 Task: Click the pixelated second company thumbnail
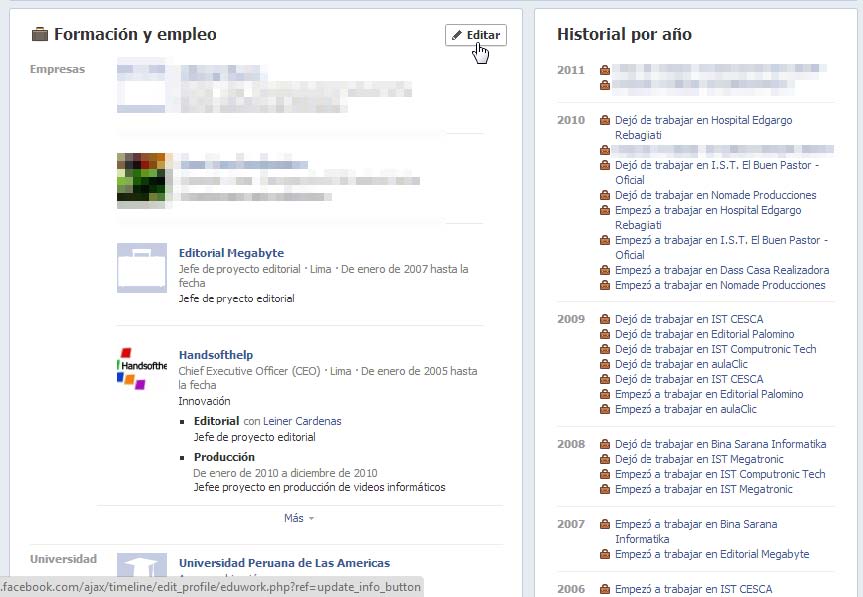coord(141,180)
